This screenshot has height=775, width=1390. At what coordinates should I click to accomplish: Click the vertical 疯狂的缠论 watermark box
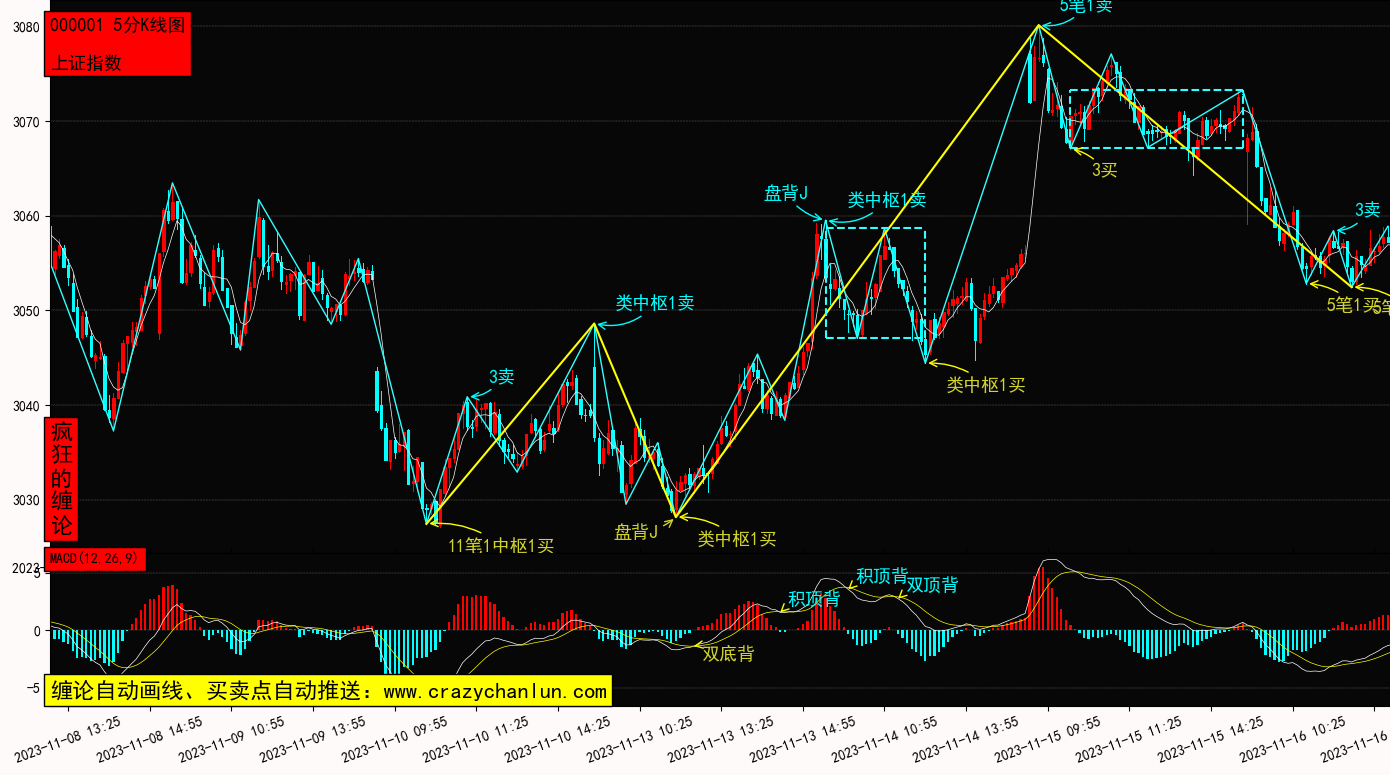[62, 479]
